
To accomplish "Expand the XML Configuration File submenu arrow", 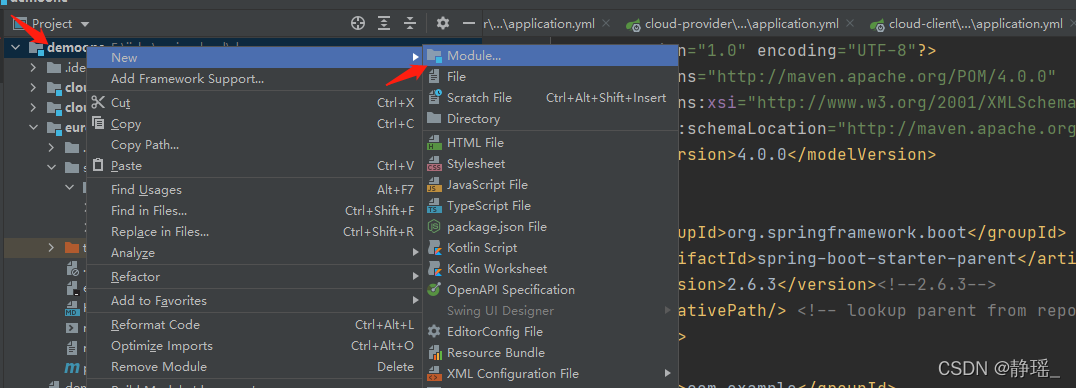I will point(667,374).
